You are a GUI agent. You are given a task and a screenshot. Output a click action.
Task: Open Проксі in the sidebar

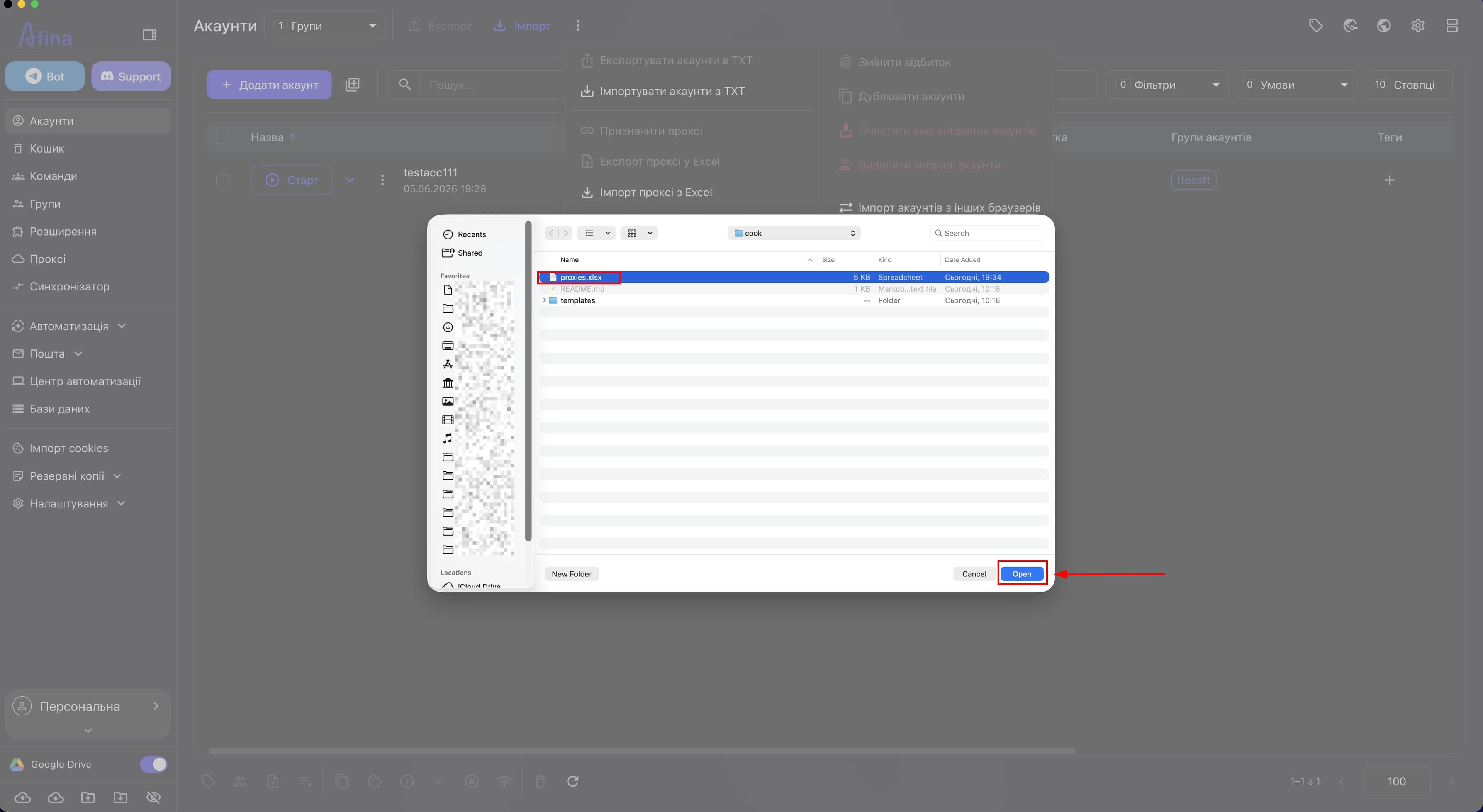(x=47, y=259)
